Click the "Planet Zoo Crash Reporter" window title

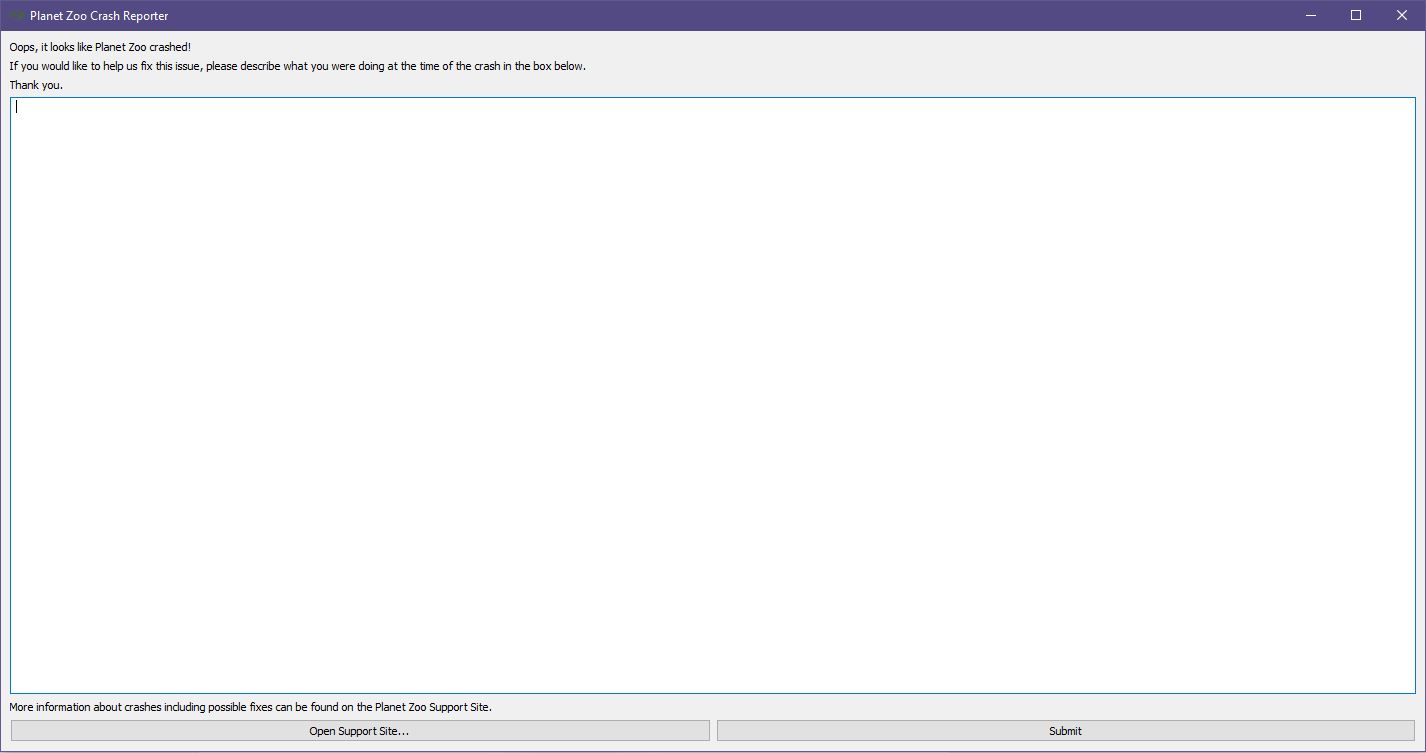pos(99,16)
